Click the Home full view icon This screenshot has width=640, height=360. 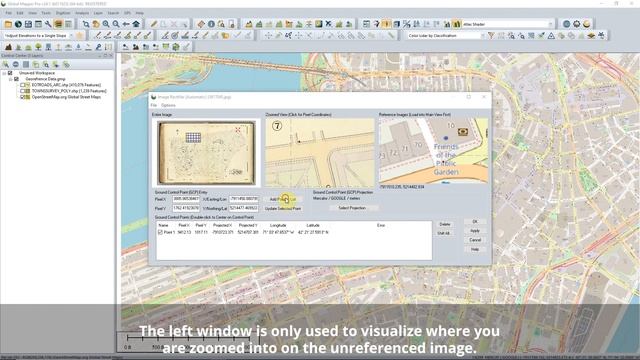tap(136, 24)
